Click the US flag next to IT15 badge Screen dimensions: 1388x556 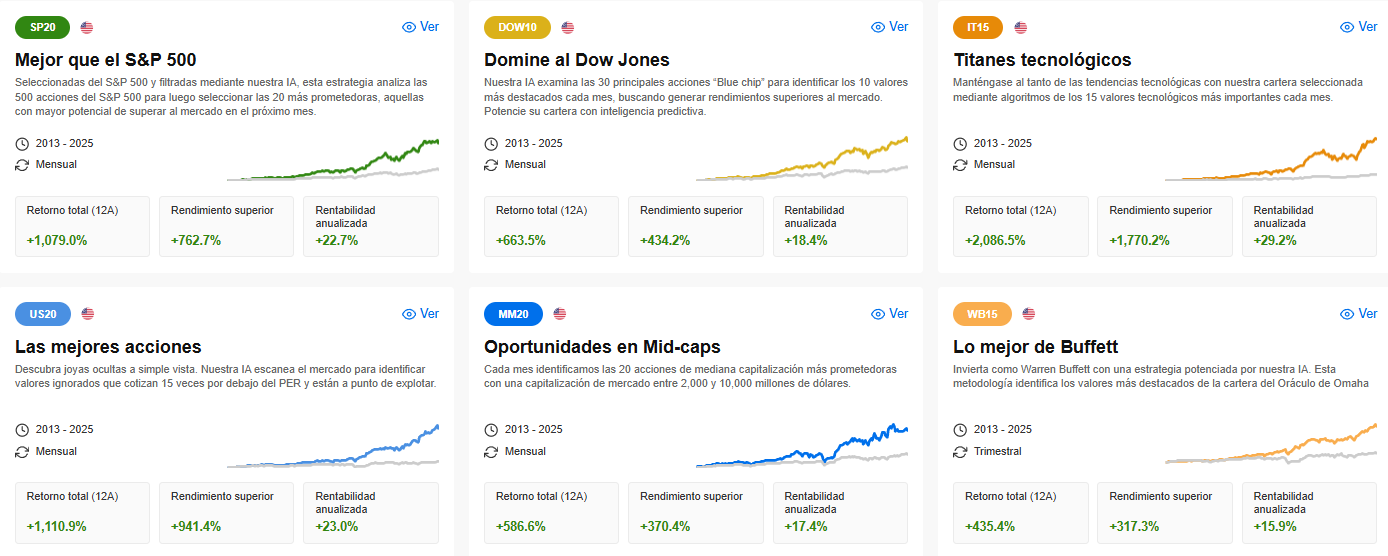(x=1021, y=27)
